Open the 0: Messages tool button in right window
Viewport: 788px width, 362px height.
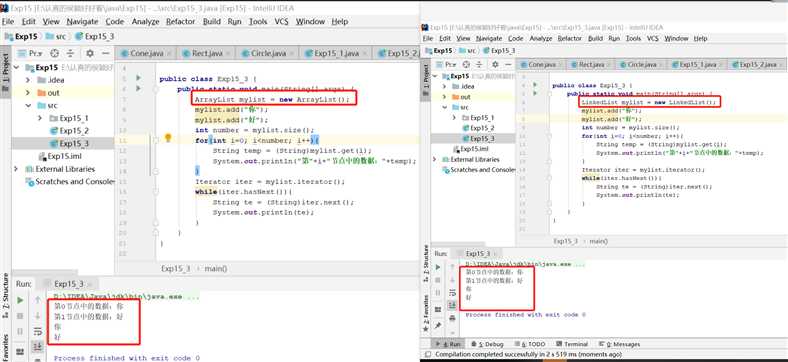point(619,344)
